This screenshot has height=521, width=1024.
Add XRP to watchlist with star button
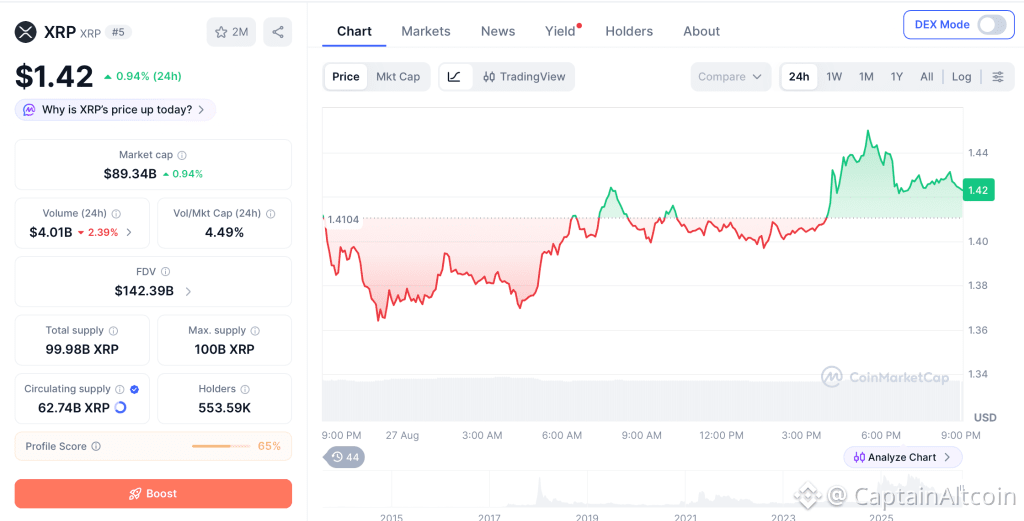coord(231,32)
